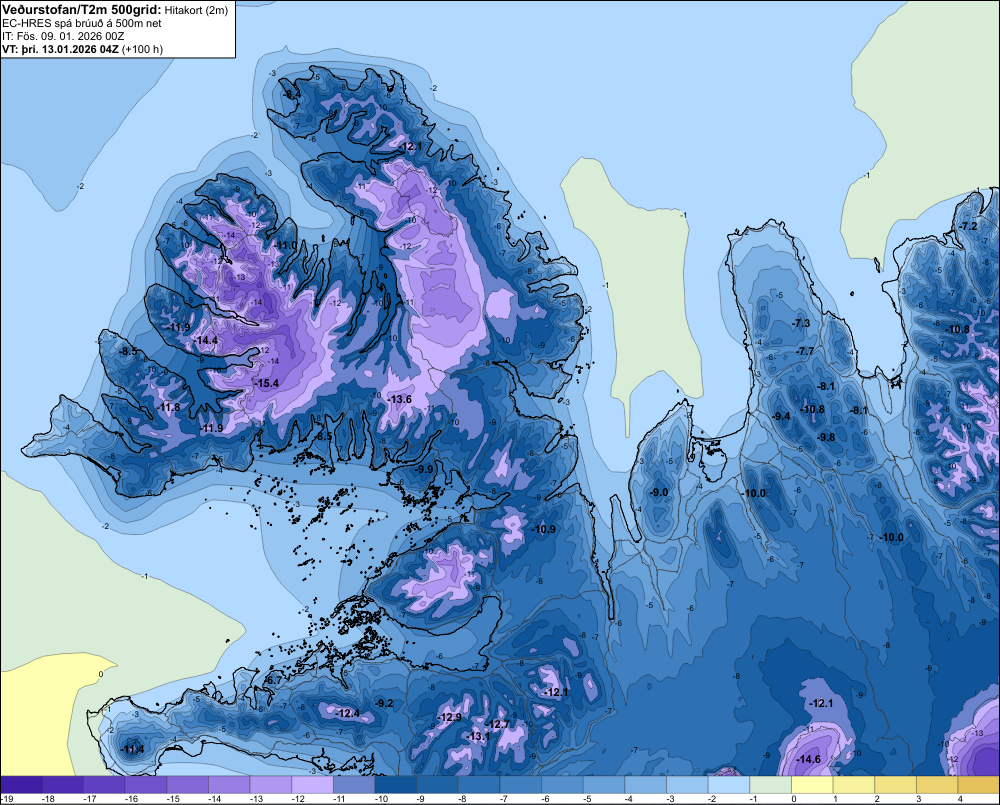1000x805 pixels.
Task: Click the -12.7 temperature label
Action: (x=497, y=724)
